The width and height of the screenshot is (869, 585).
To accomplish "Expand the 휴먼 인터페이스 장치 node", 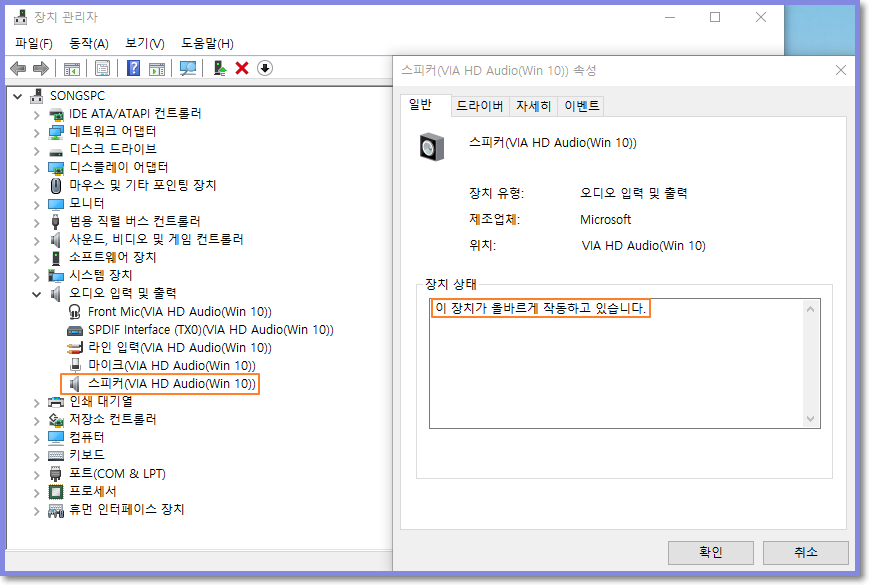I will point(37,511).
